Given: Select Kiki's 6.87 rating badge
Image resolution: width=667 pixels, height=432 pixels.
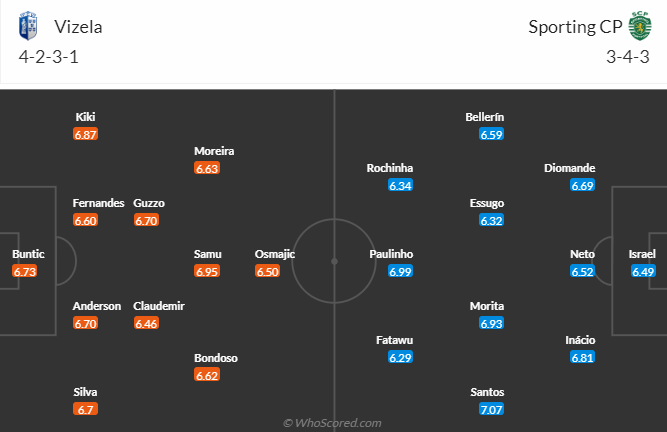Looking at the screenshot, I should pyautogui.click(x=86, y=134).
